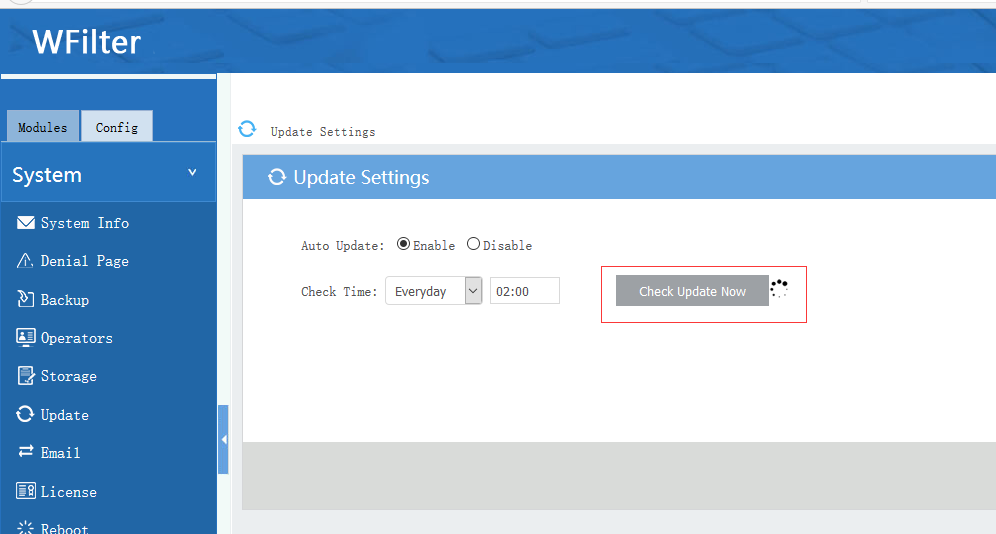Click the System section header
996x534 pixels.
[x=109, y=173]
